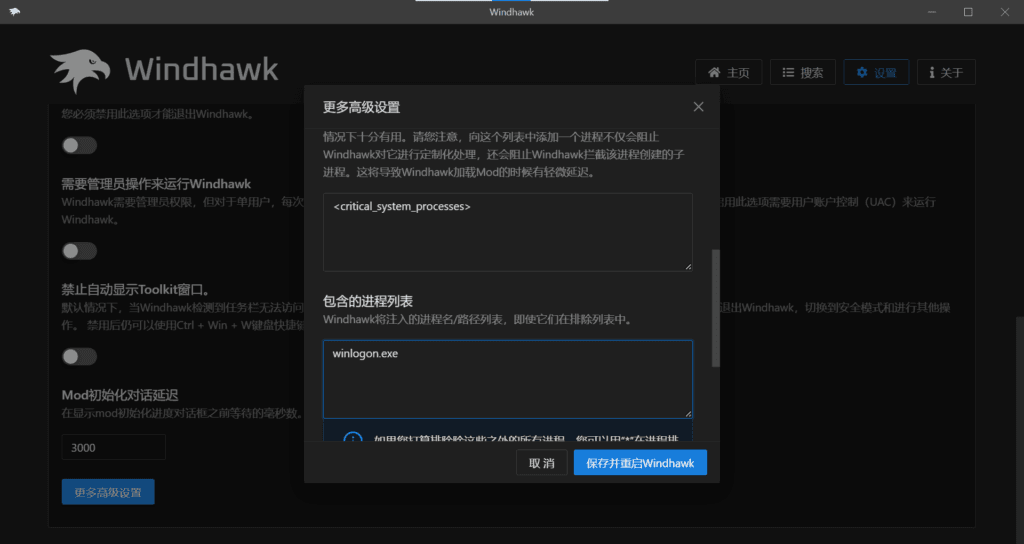This screenshot has width=1024, height=544.
Task: Toggle switch under 您必须禁用此选项才能退出Windhawk
Action: (80, 145)
